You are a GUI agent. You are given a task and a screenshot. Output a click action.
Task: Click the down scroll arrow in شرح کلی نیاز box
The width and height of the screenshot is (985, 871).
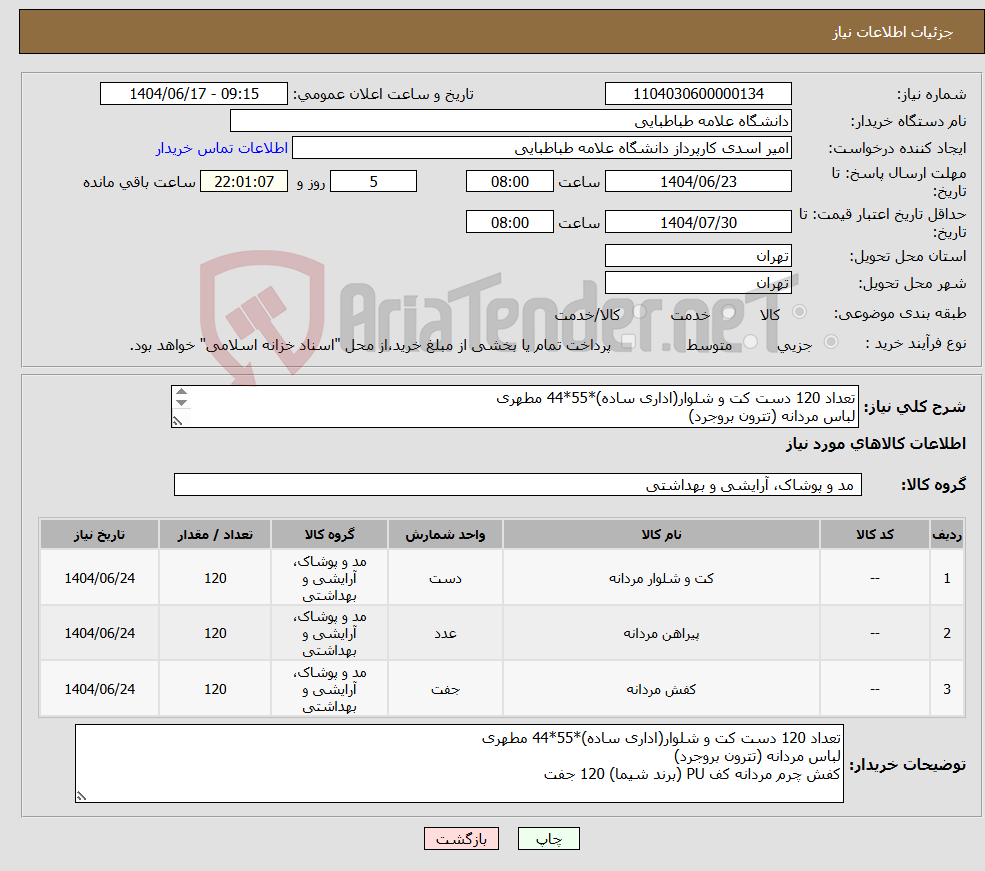click(x=181, y=403)
